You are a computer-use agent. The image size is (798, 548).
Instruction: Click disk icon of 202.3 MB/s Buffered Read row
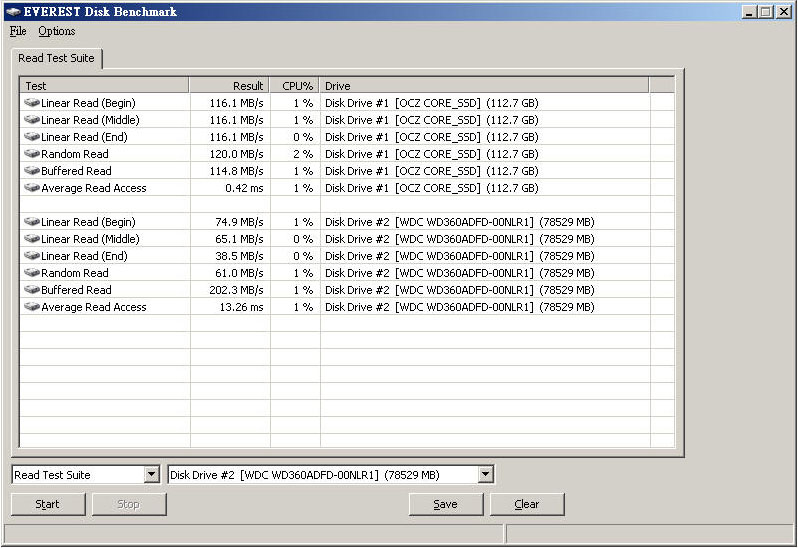[31, 290]
